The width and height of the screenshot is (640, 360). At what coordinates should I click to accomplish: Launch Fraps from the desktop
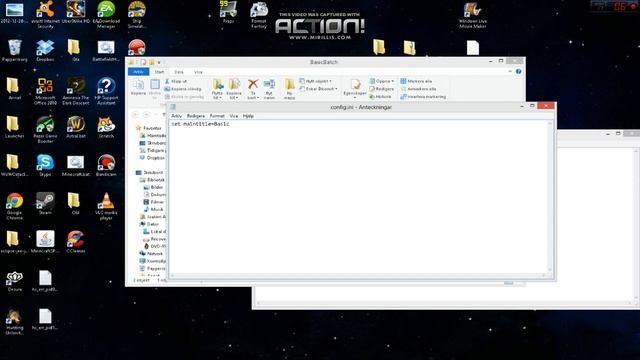tap(228, 12)
